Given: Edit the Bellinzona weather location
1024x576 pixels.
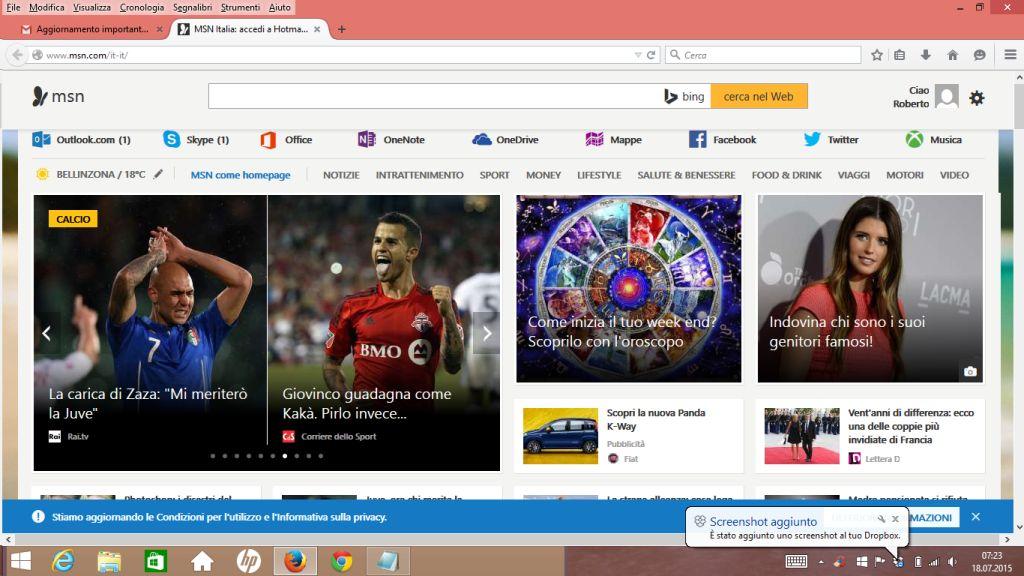Looking at the screenshot, I should pos(158,174).
